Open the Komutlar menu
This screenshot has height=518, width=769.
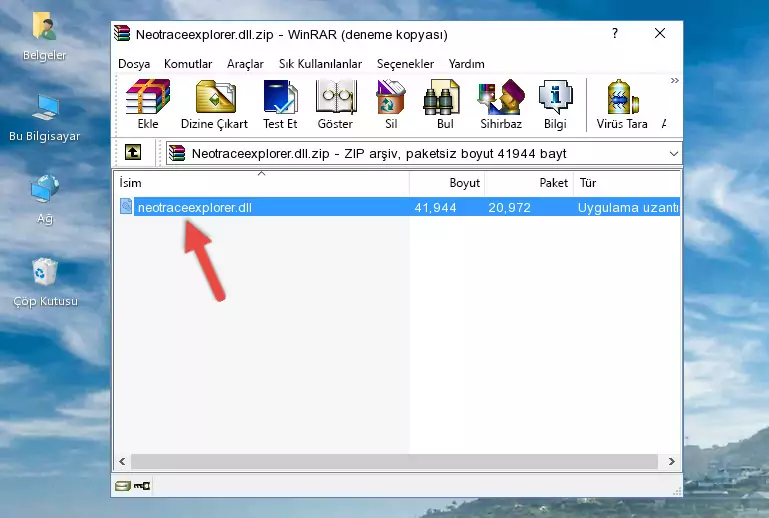tap(188, 64)
